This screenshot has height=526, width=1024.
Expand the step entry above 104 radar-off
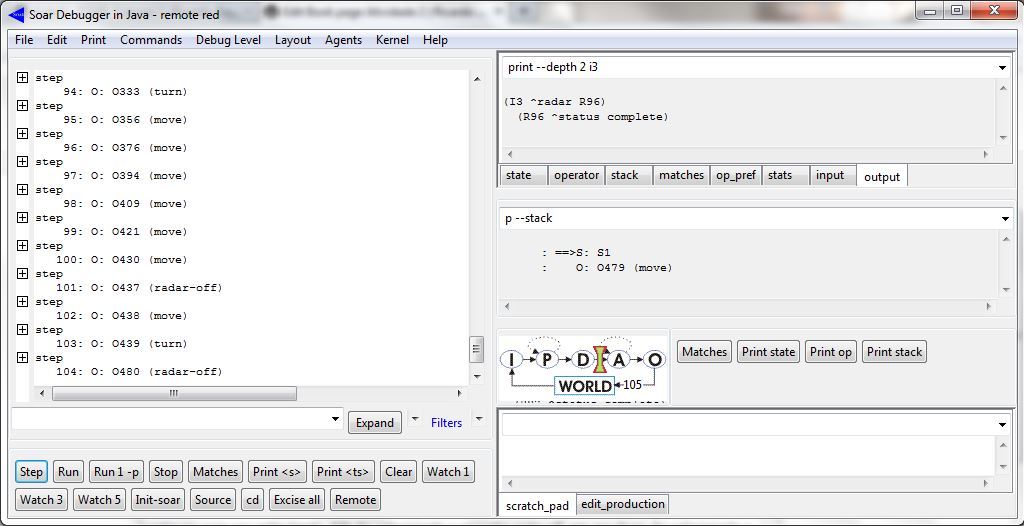click(22, 357)
